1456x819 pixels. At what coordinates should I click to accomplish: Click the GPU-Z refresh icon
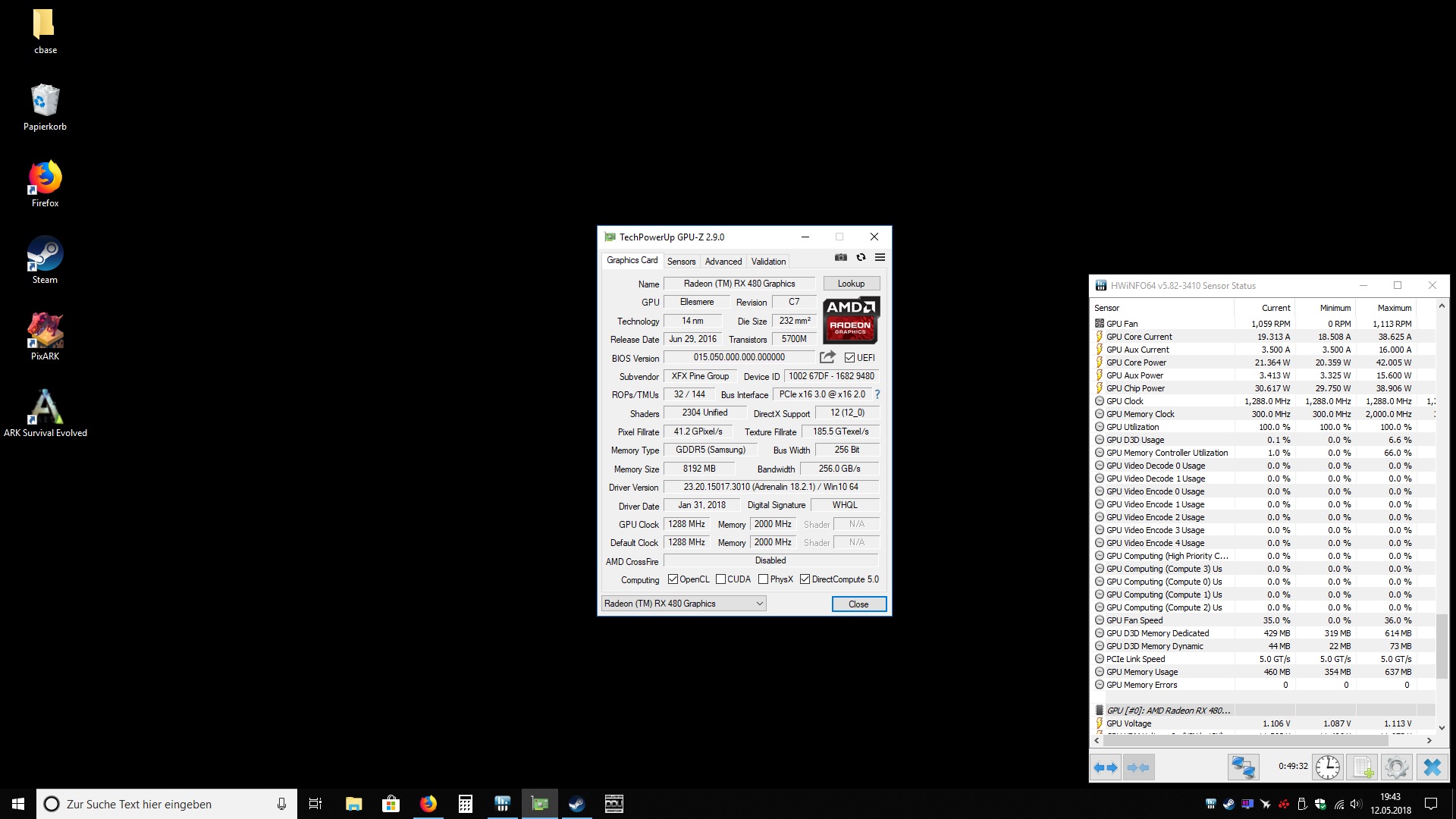(861, 258)
